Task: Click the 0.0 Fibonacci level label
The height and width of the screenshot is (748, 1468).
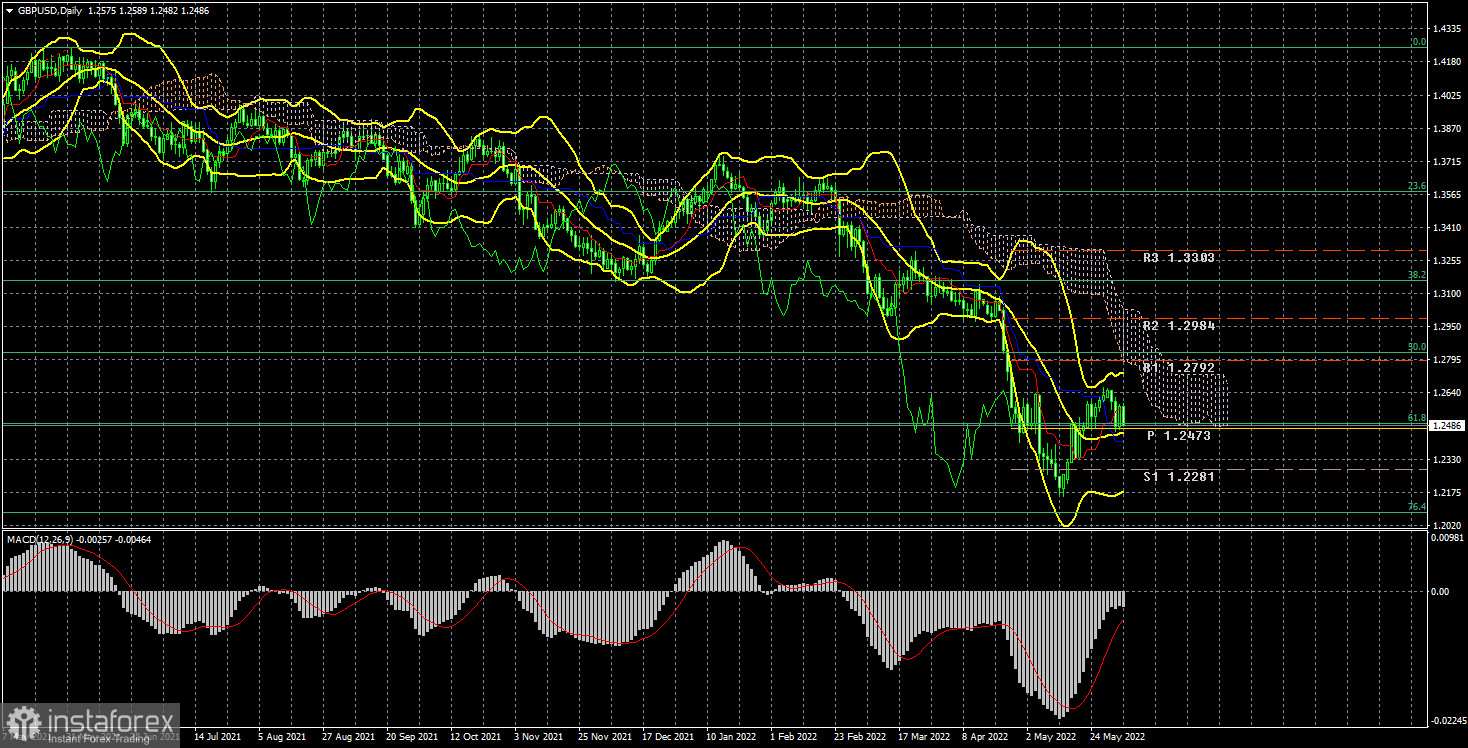Action: pos(1418,43)
